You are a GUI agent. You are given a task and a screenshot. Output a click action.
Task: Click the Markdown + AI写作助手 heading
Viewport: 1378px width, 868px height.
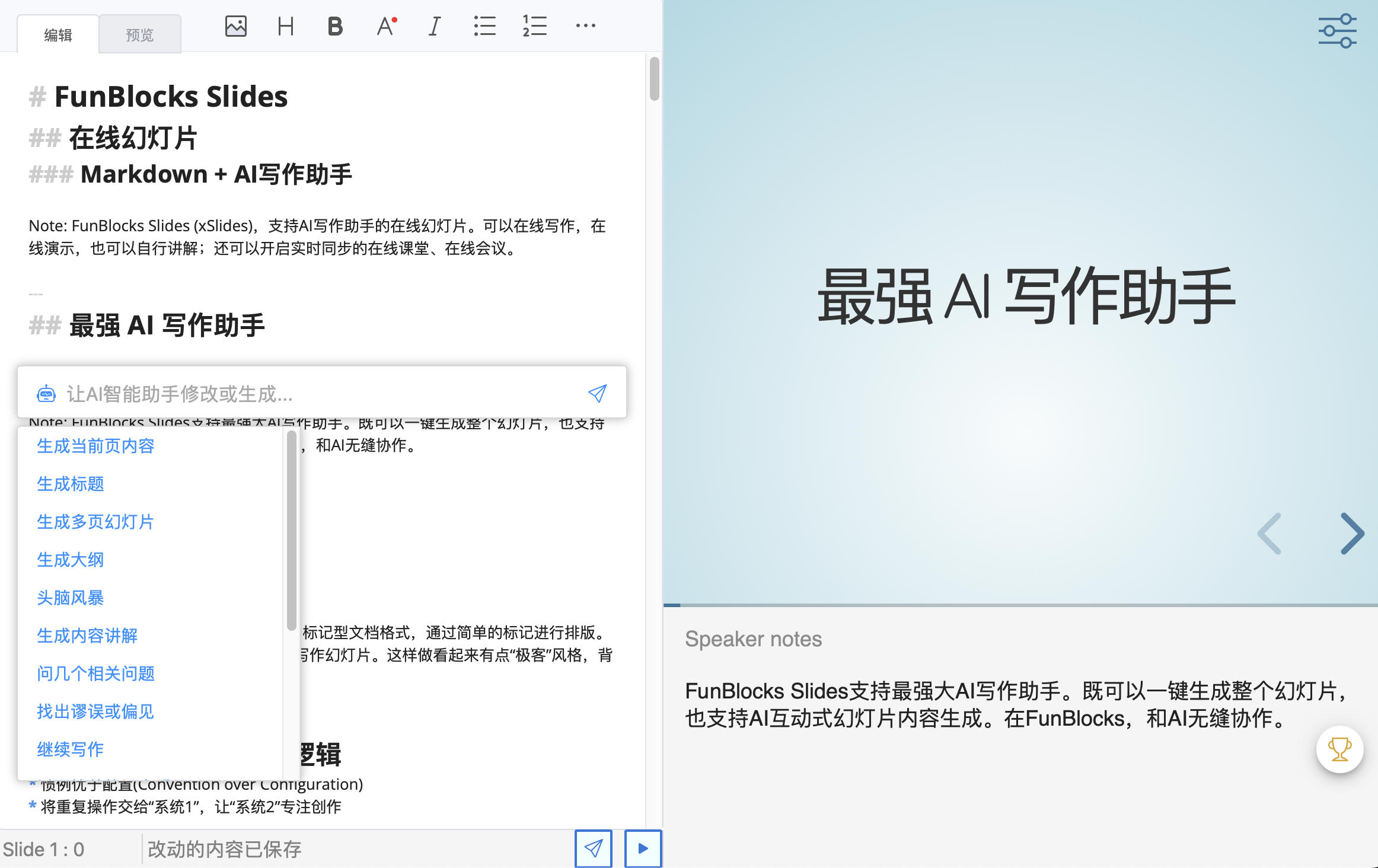190,174
